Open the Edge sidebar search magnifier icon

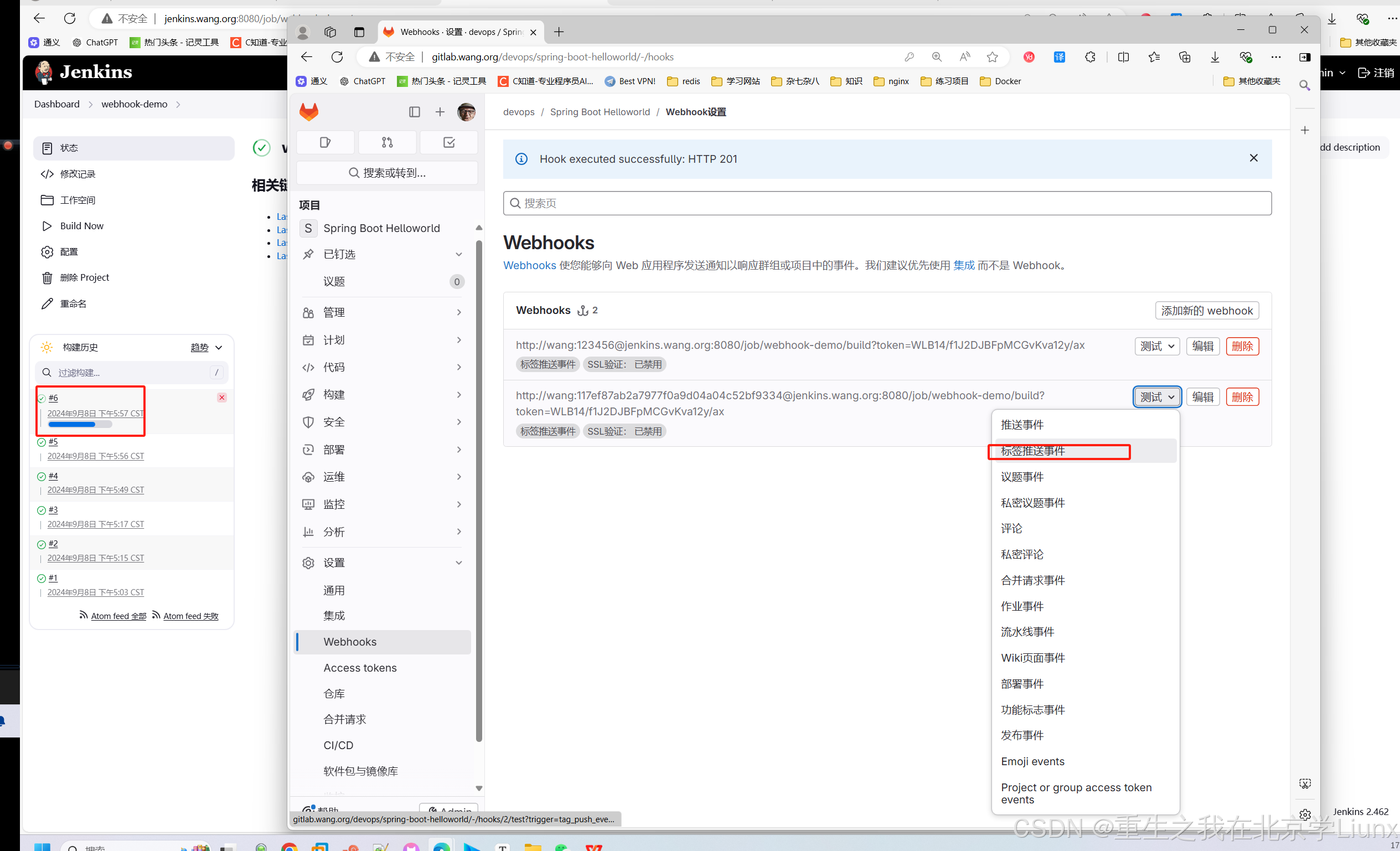1305,85
